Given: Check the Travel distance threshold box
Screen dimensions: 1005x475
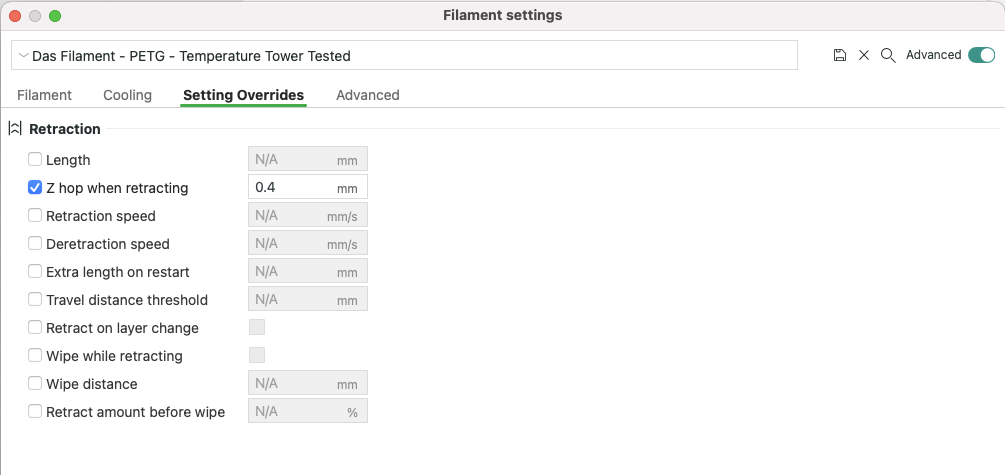Looking at the screenshot, I should [x=35, y=299].
